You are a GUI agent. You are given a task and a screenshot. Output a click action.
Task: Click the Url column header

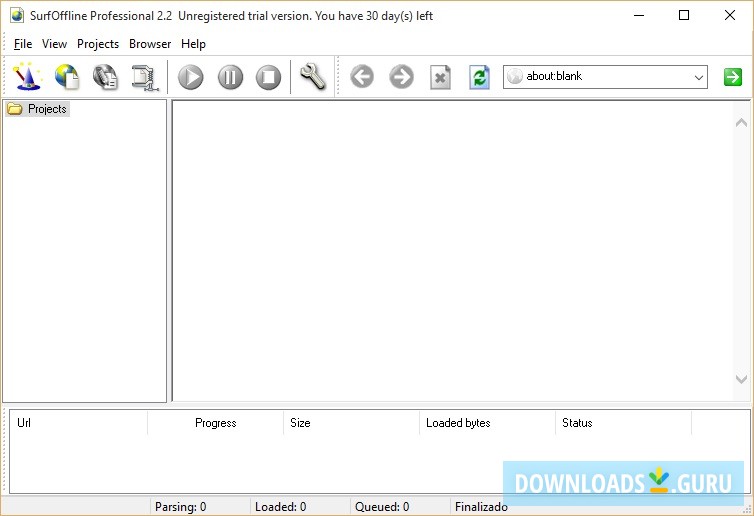click(x=78, y=423)
